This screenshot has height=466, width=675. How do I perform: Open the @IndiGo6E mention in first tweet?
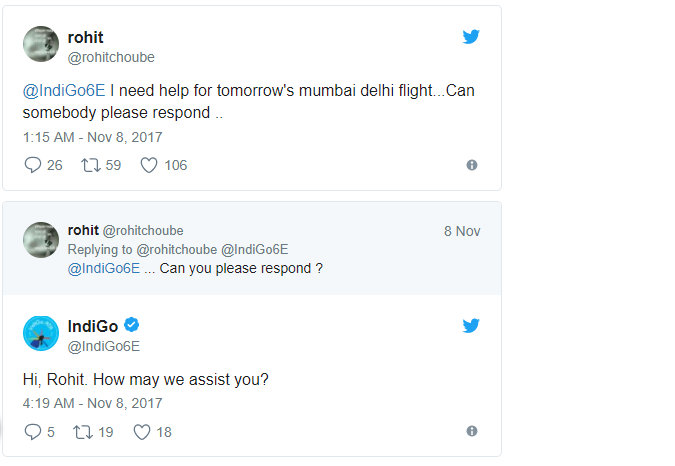pos(64,91)
